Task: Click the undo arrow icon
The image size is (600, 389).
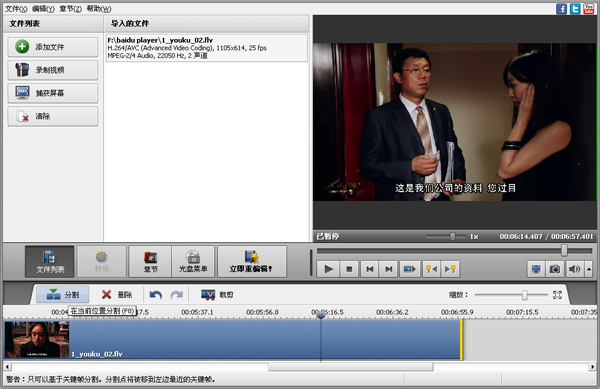Action: tap(156, 295)
